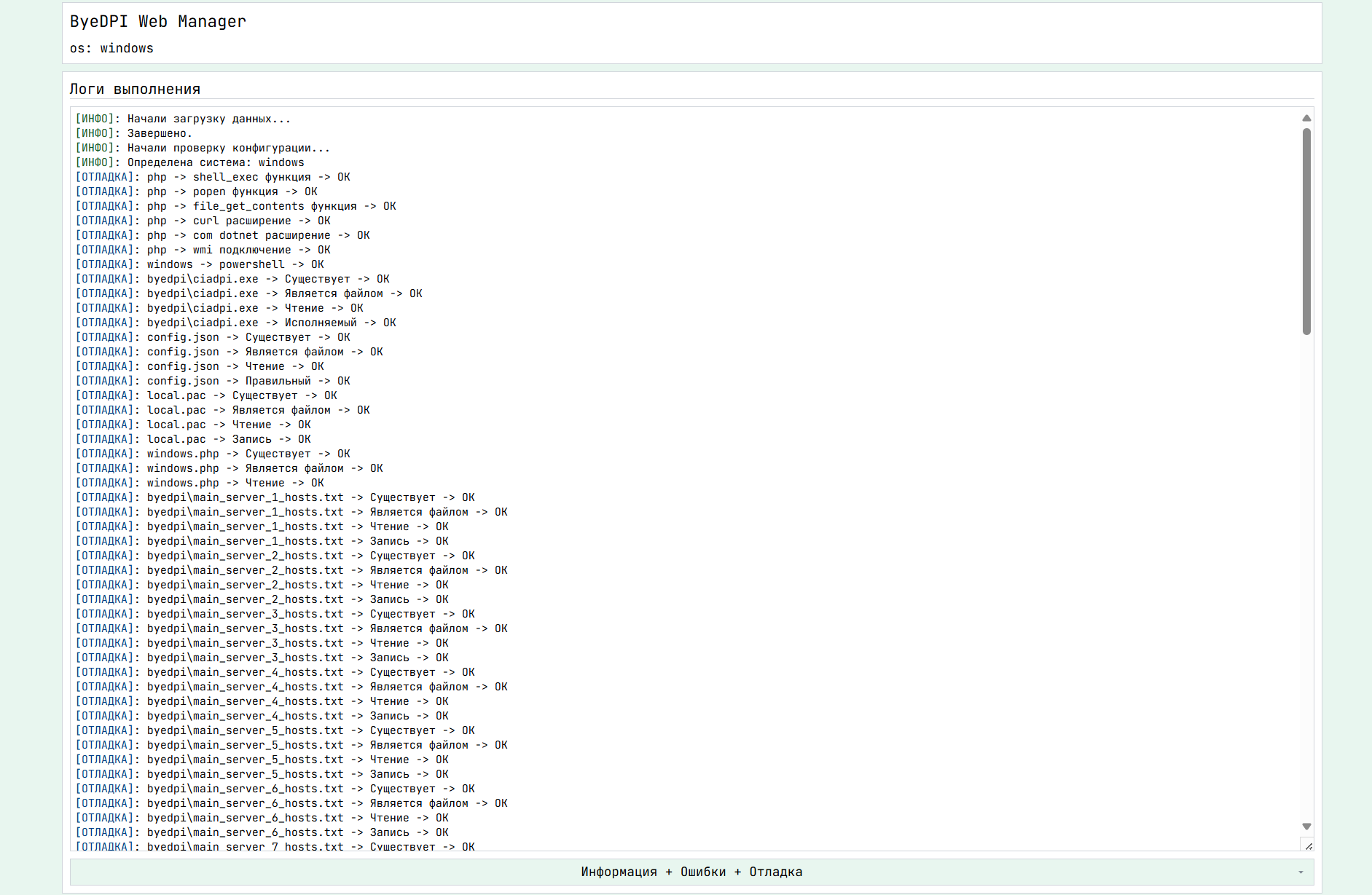Click log line 'byedpi\ciadpi.exe -> Исполняемый -> OK'

click(x=236, y=323)
